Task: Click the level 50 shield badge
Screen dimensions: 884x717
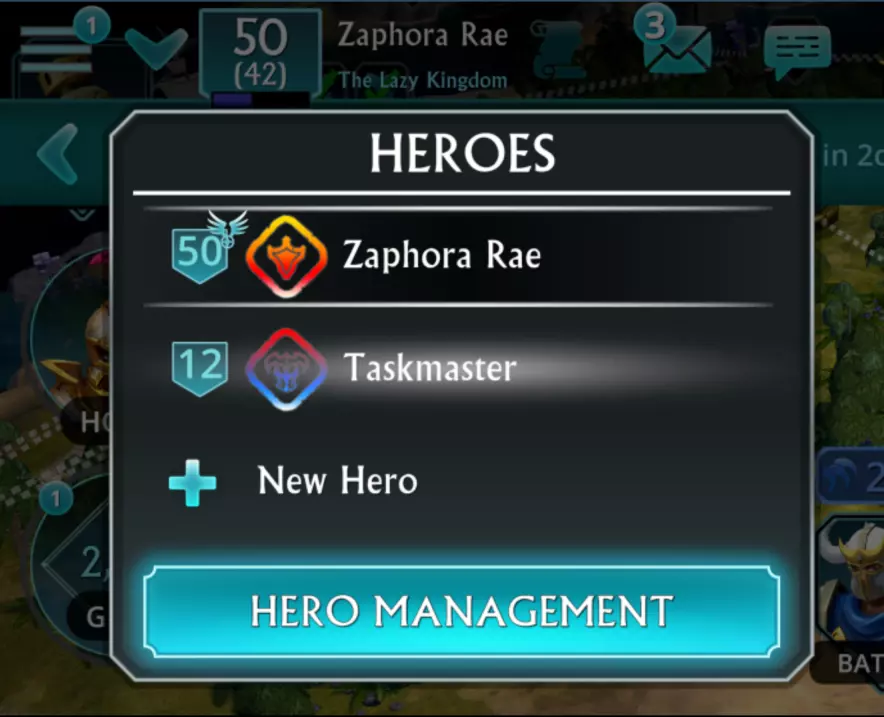Action: pyautogui.click(x=200, y=255)
